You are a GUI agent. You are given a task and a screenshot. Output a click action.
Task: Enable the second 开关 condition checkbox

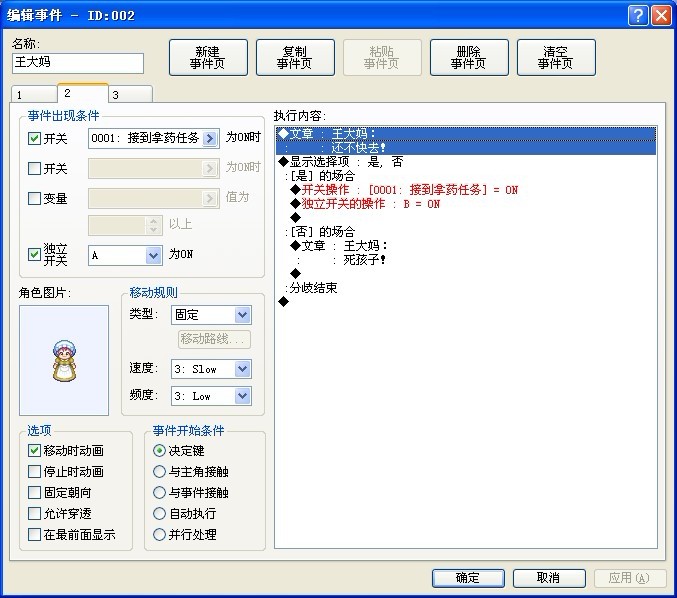pos(34,168)
